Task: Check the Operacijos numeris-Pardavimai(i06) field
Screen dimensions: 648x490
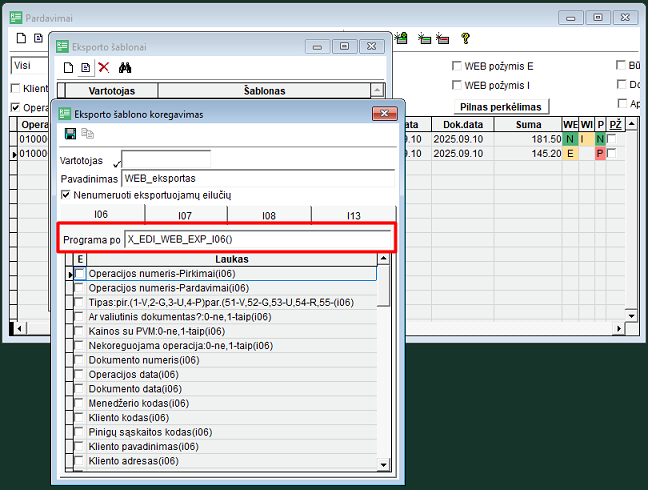Action: pyautogui.click(x=79, y=288)
